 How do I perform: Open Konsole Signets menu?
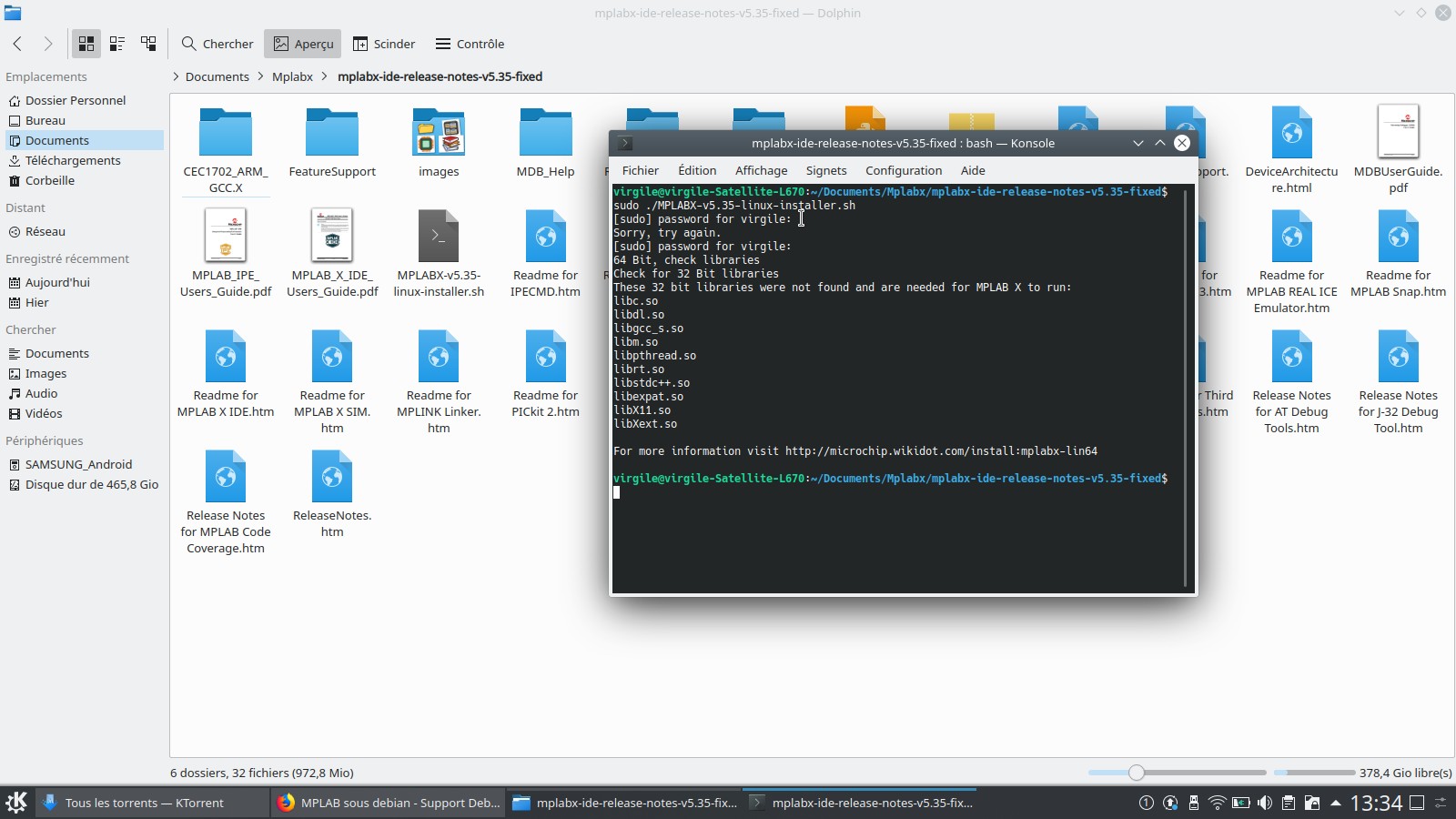pyautogui.click(x=825, y=170)
